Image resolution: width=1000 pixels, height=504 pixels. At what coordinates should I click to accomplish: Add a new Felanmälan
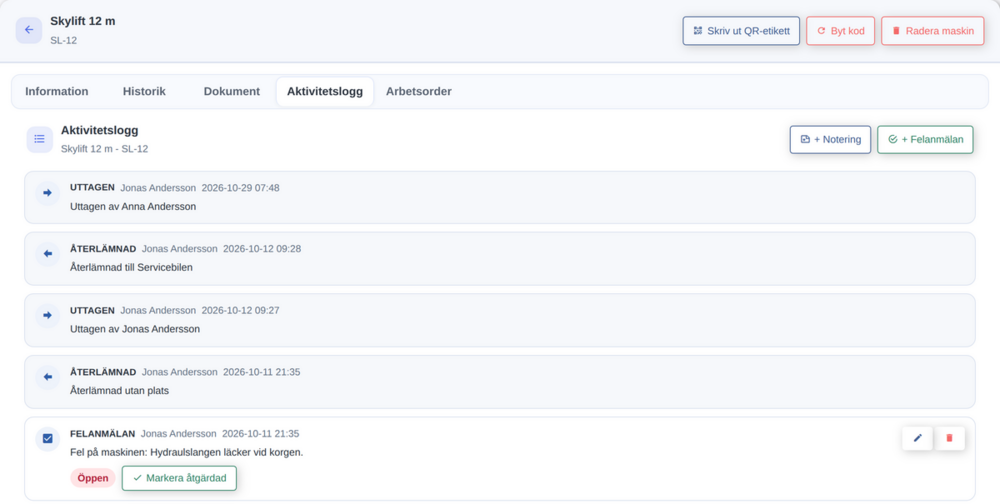(925, 140)
